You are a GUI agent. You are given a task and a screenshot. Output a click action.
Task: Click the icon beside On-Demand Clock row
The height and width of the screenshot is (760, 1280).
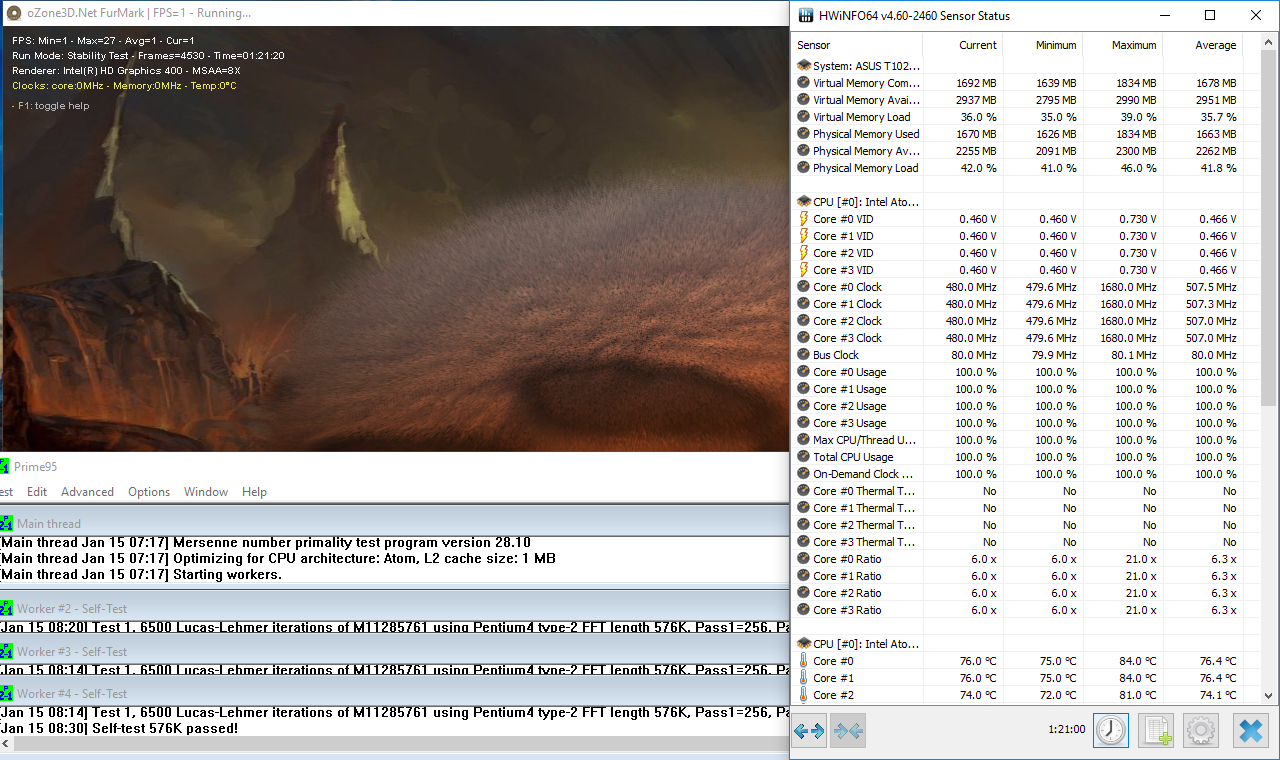click(x=804, y=474)
